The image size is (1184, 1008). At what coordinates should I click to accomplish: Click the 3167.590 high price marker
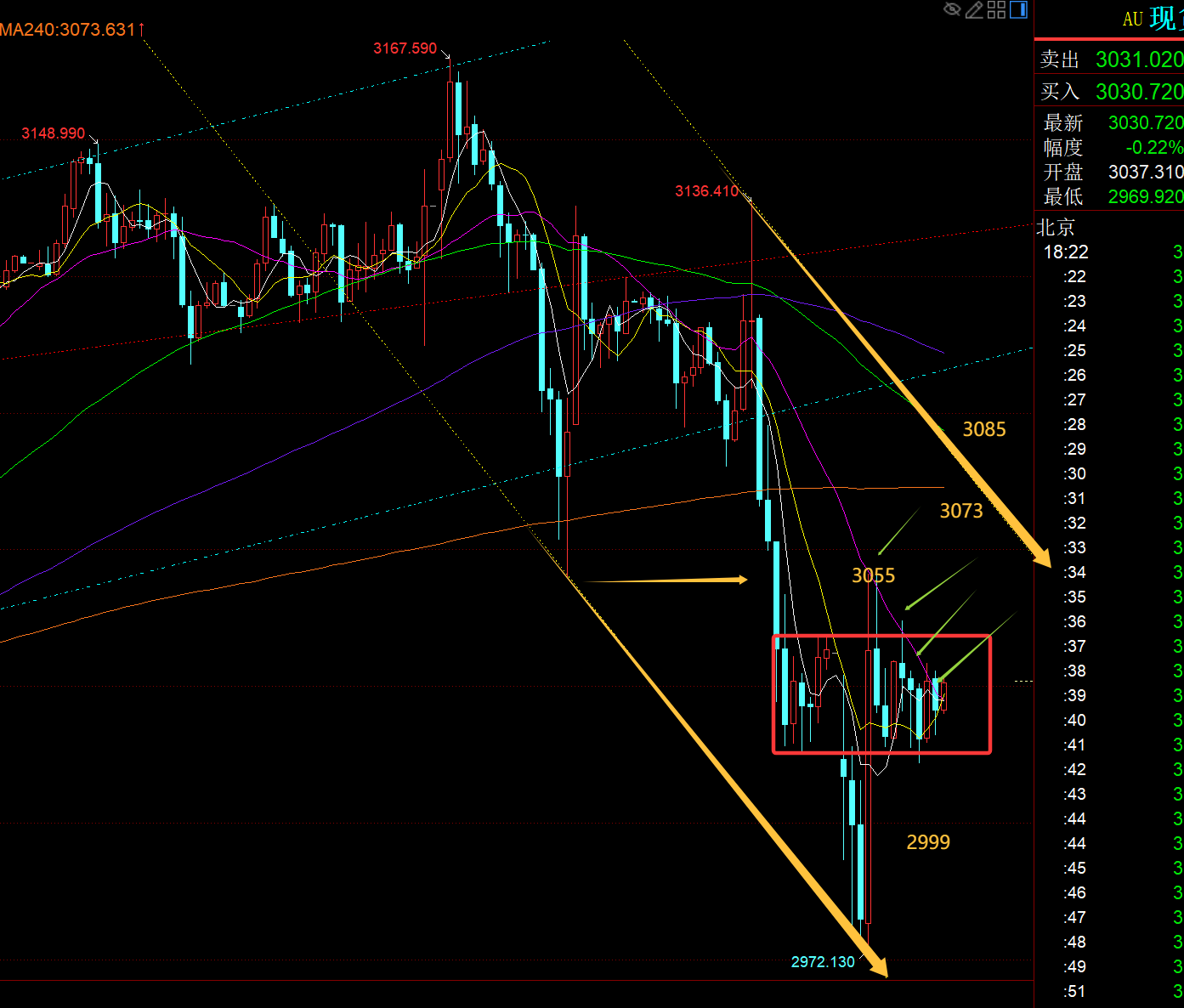click(405, 48)
